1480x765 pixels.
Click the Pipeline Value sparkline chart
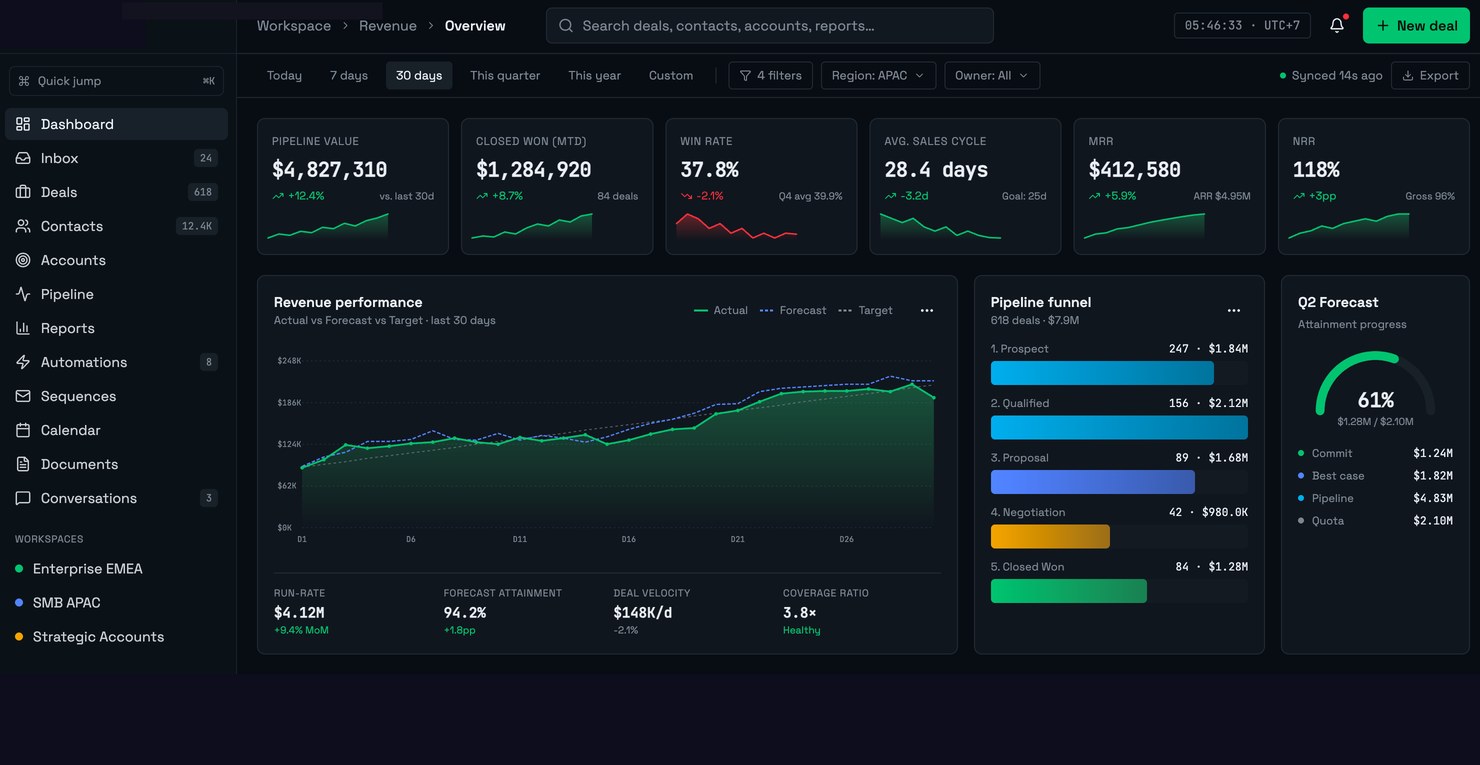[x=328, y=226]
